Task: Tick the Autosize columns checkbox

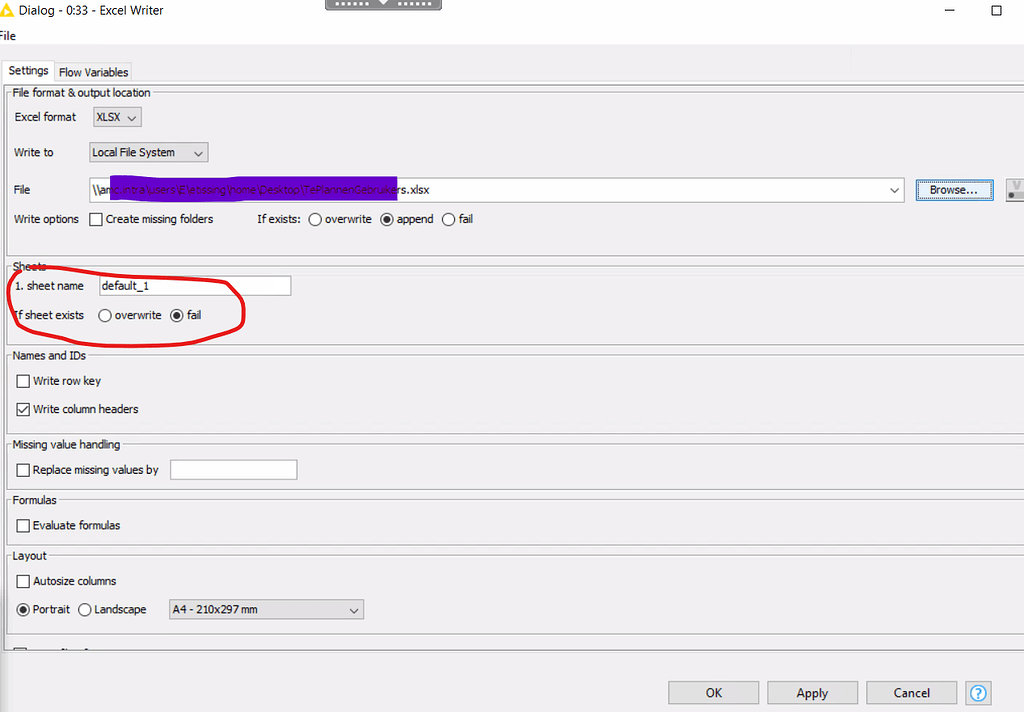Action: (24, 581)
